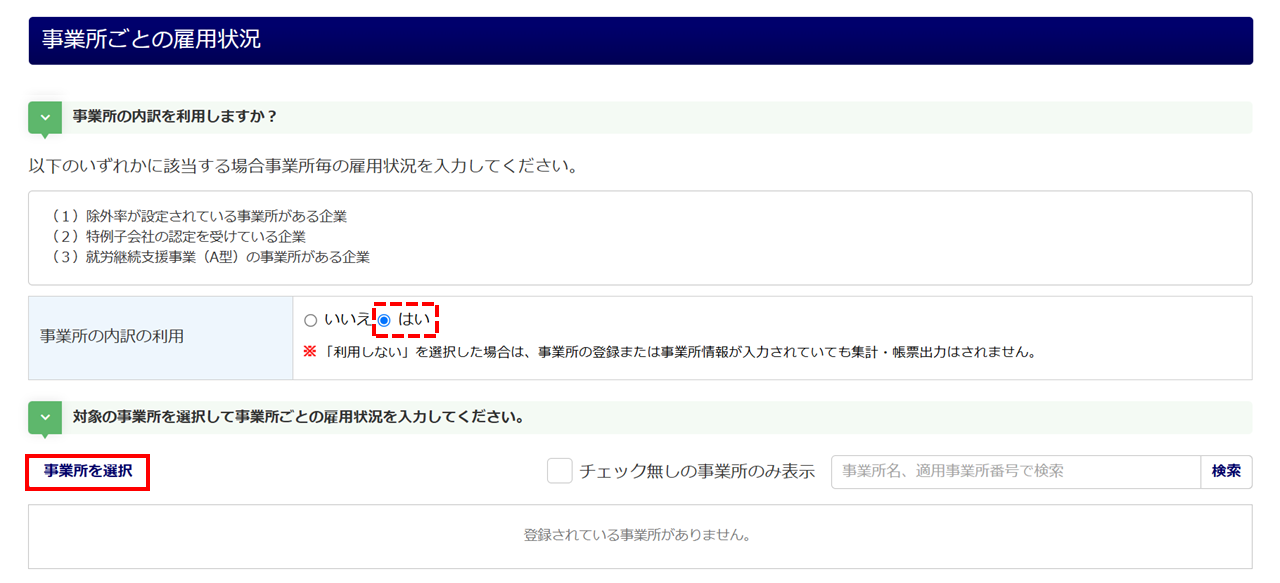
Task: Open the 事業所を選択 button
Action: tap(88, 471)
